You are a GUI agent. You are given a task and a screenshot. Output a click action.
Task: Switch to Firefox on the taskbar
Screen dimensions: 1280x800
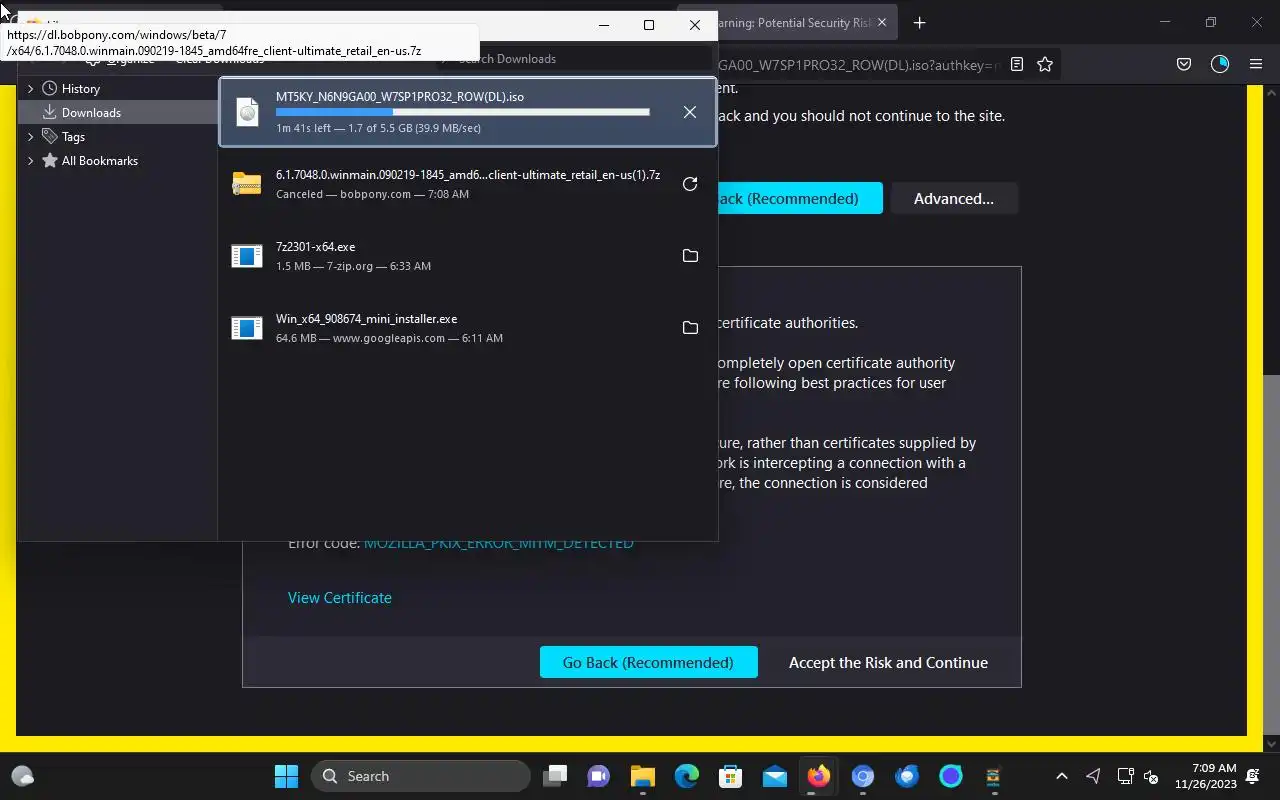point(819,776)
